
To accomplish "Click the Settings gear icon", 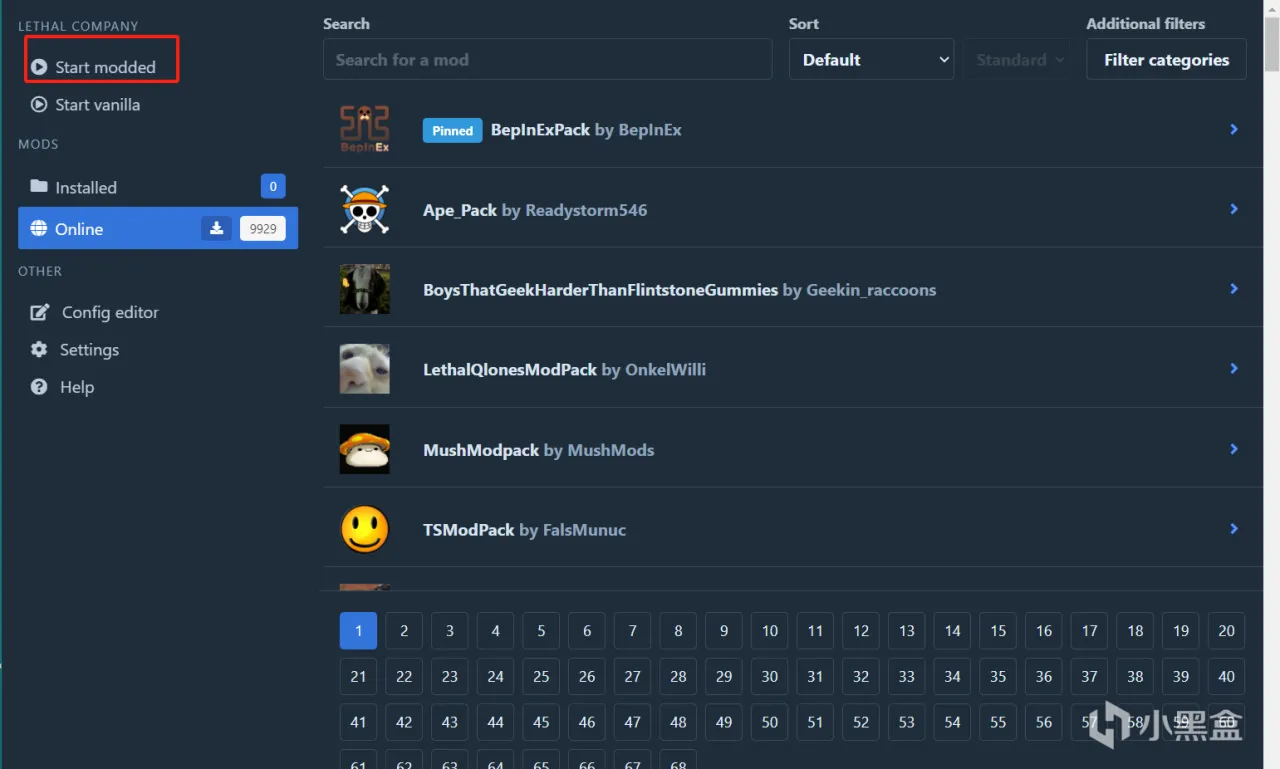I will (x=39, y=349).
